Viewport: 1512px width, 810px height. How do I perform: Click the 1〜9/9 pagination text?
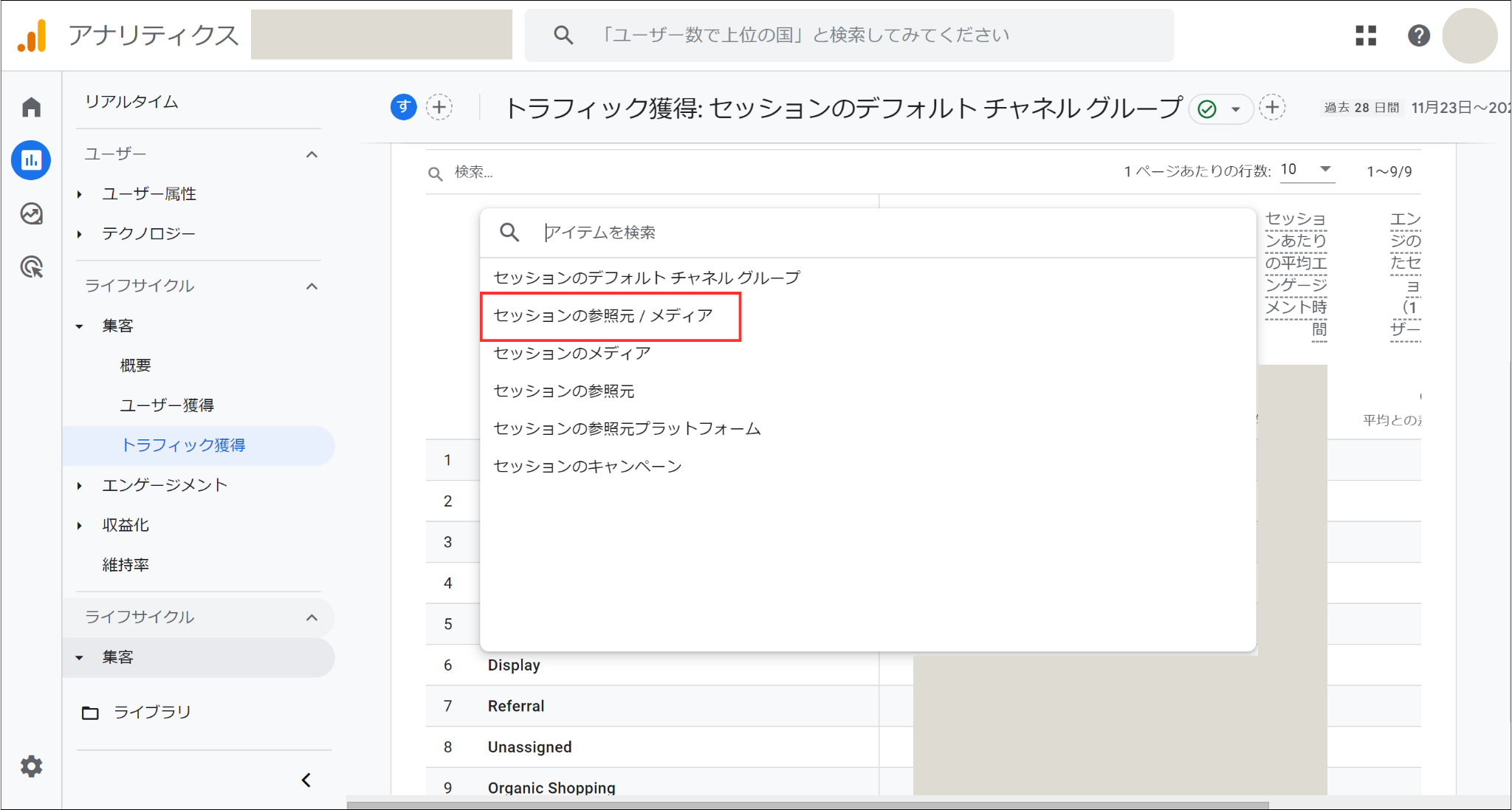click(1389, 172)
